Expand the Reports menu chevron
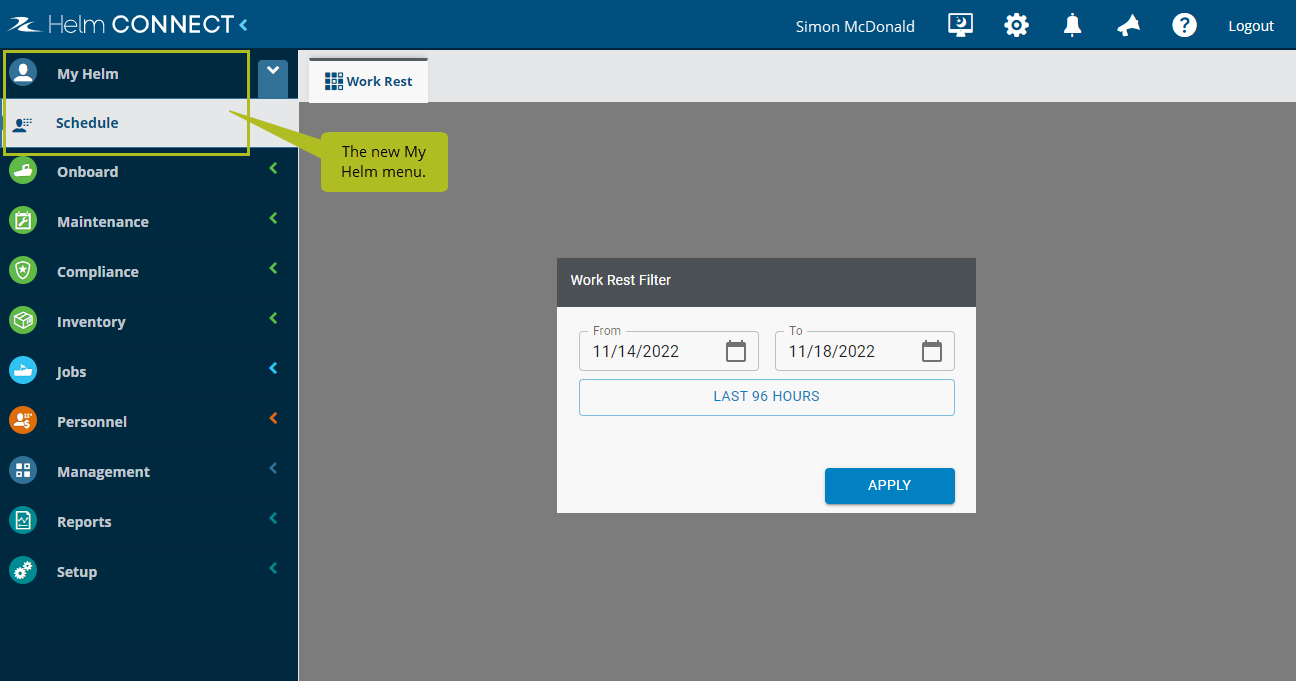Screen dimensions: 1296x681 click(x=273, y=519)
